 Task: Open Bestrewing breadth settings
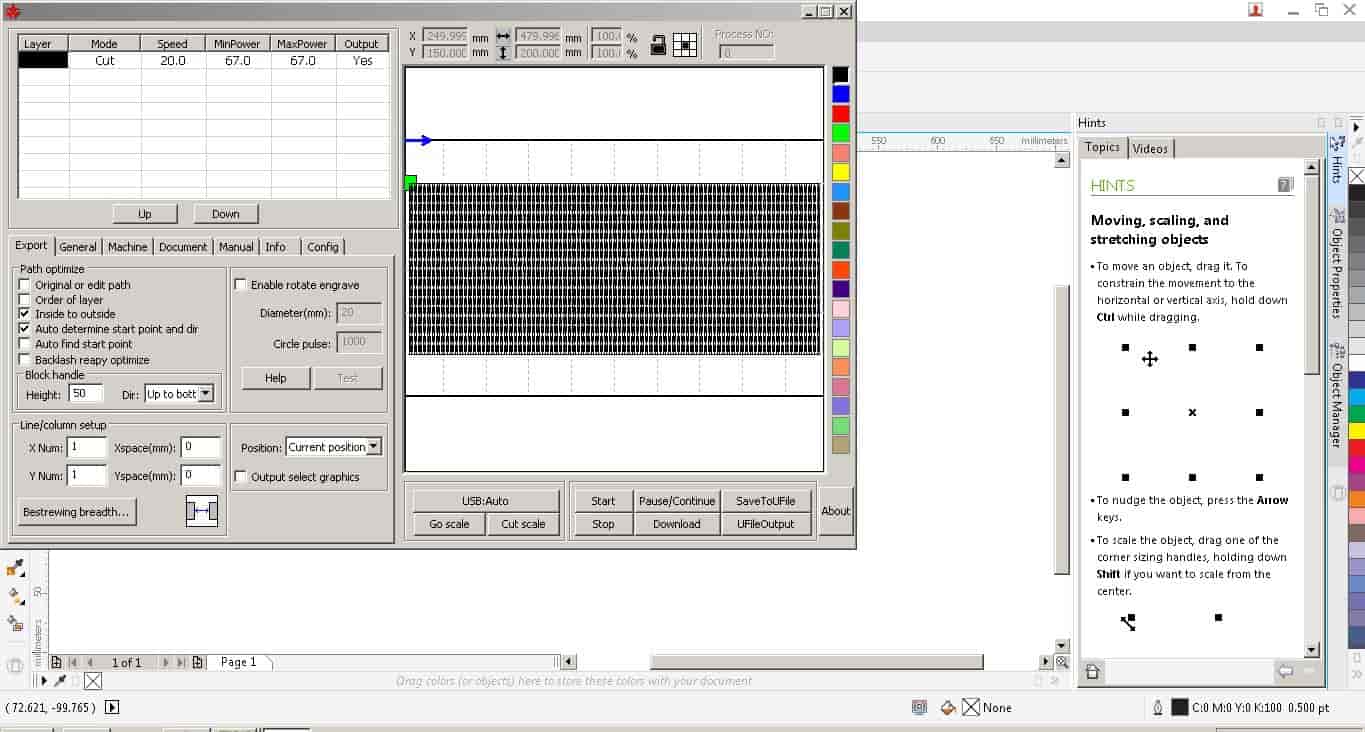tap(76, 512)
